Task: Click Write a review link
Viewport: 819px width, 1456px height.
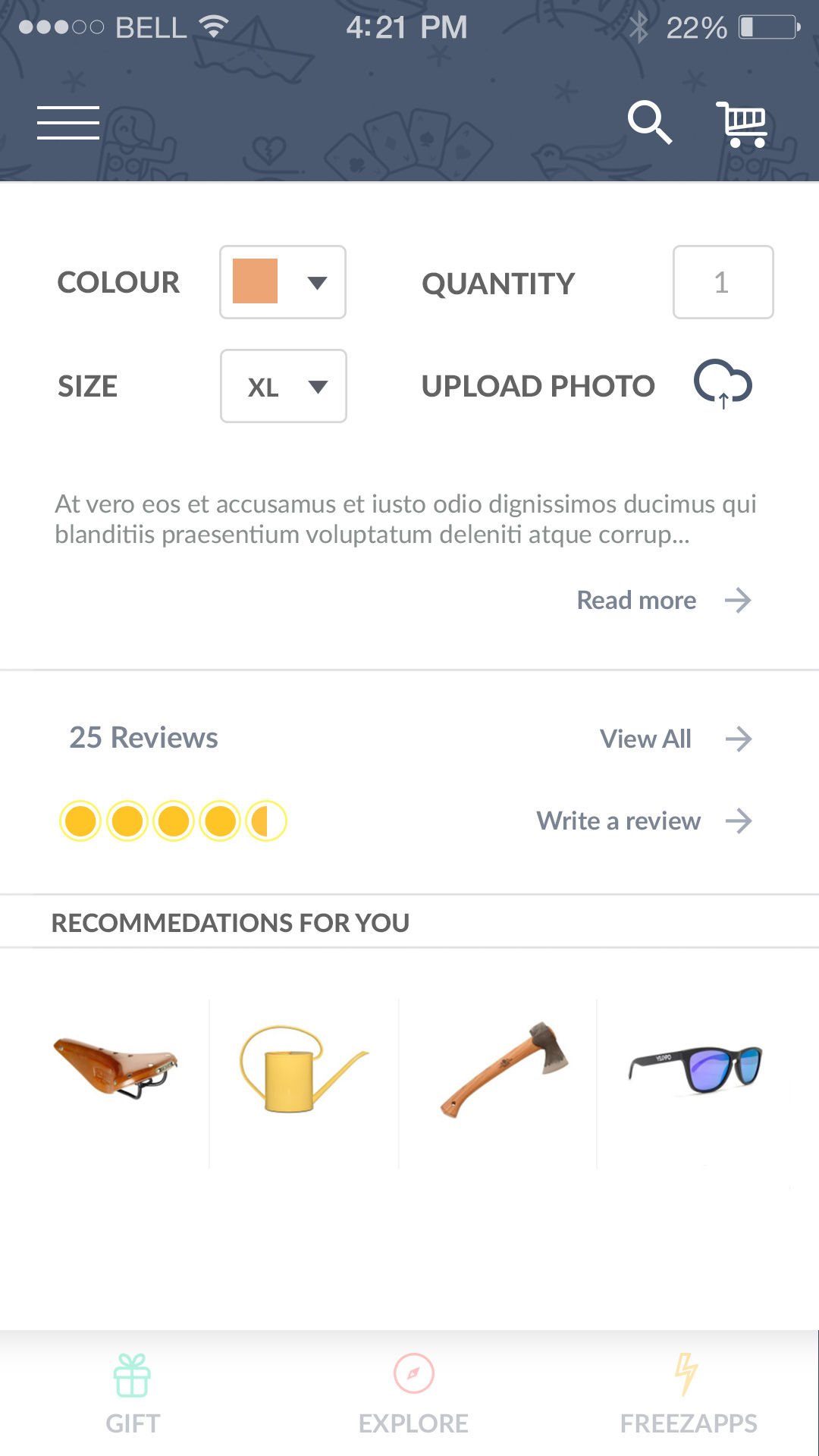Action: pos(618,821)
